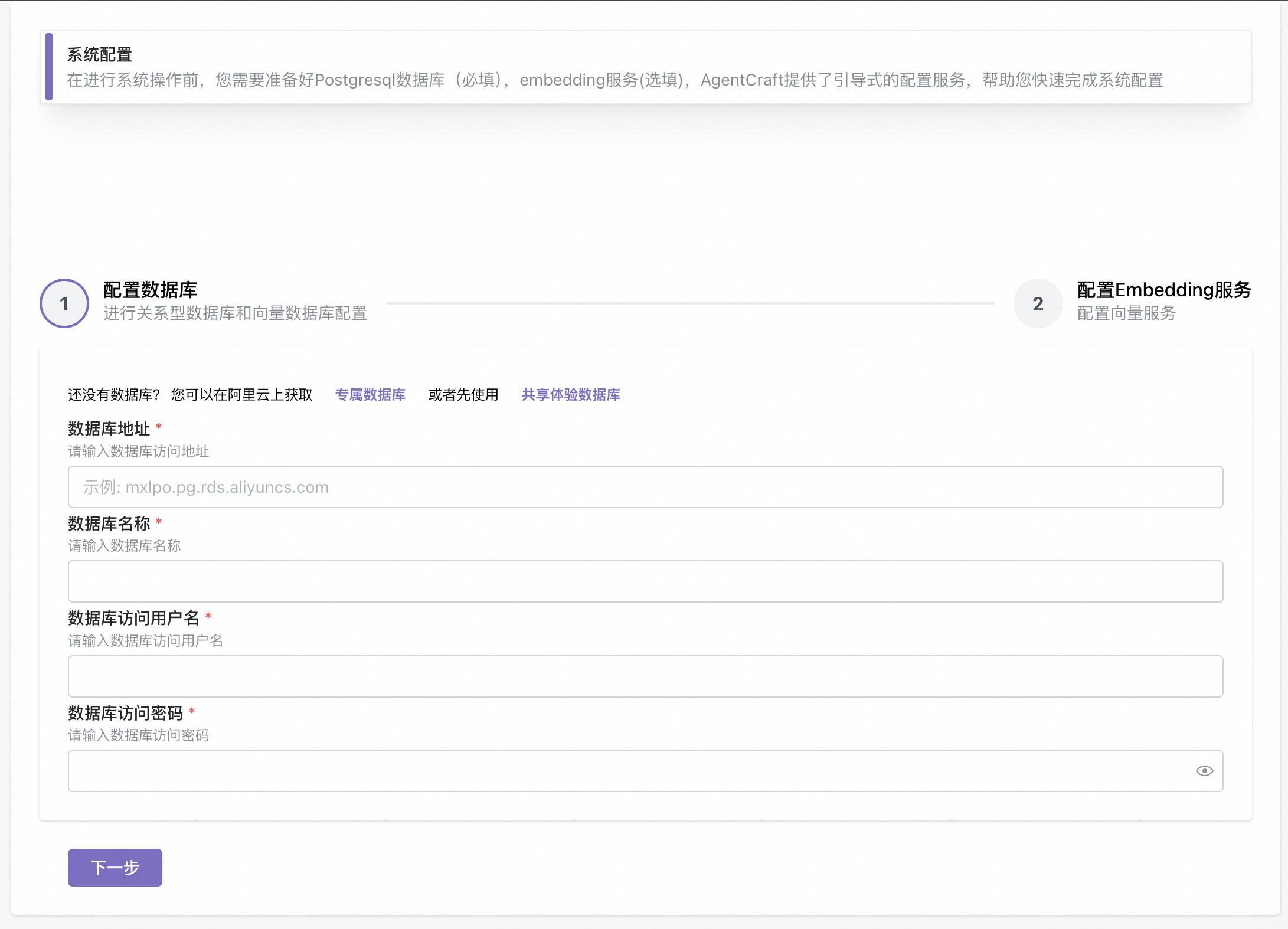The width and height of the screenshot is (1288, 929).
Task: Click the 配置向量服务 step description
Action: (x=1126, y=313)
